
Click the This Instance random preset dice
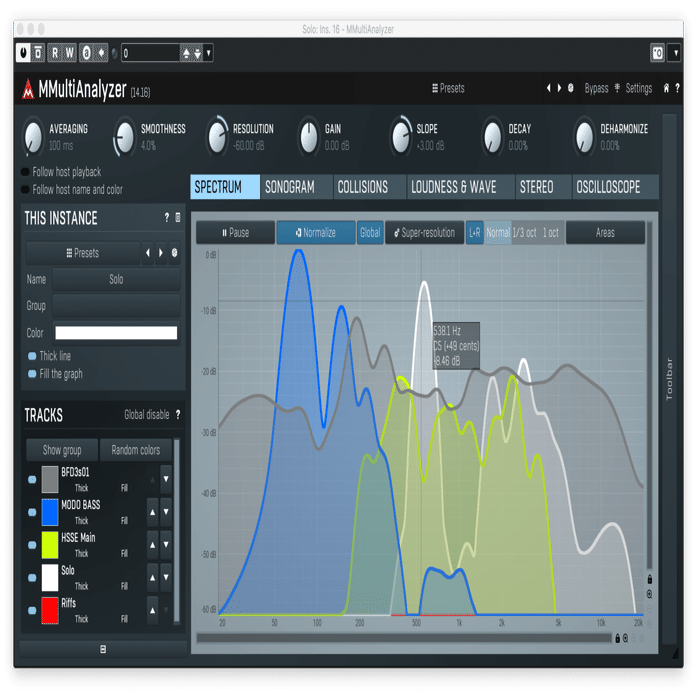click(x=174, y=253)
